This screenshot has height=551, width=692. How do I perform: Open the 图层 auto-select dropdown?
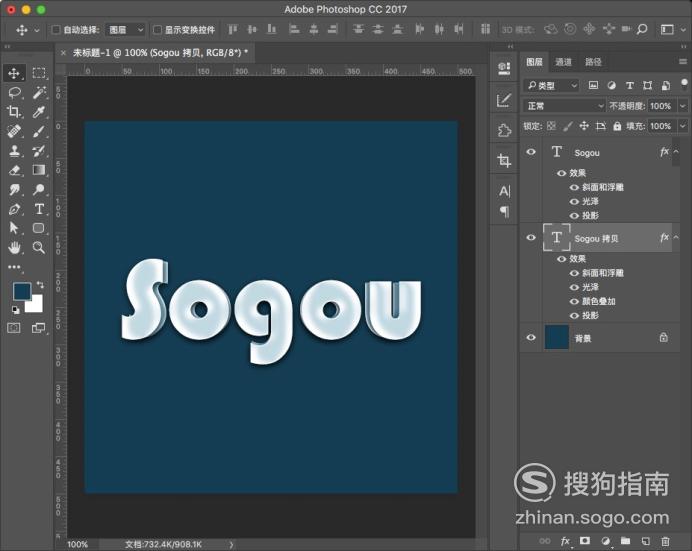tap(125, 30)
